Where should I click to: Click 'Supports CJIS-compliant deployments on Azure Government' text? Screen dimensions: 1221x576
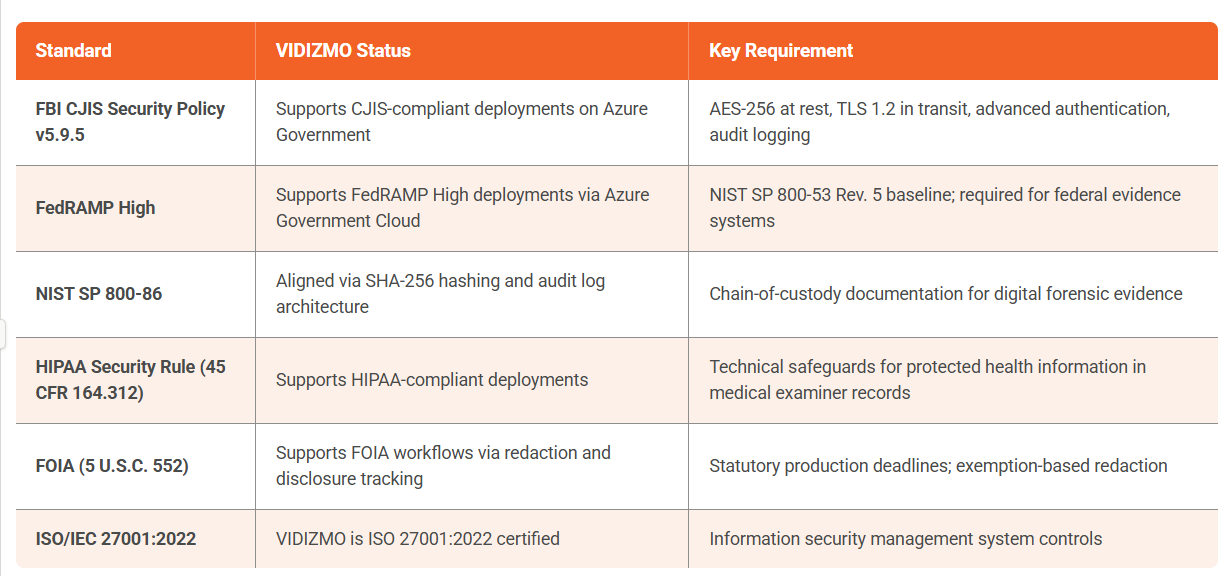coord(462,122)
